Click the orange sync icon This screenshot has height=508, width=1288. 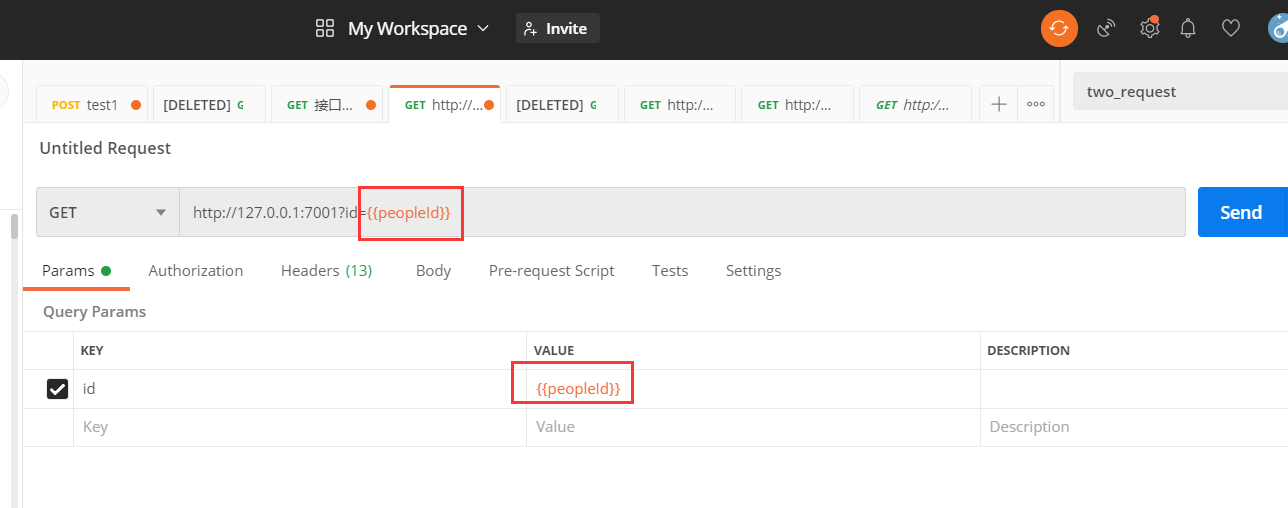tap(1059, 28)
